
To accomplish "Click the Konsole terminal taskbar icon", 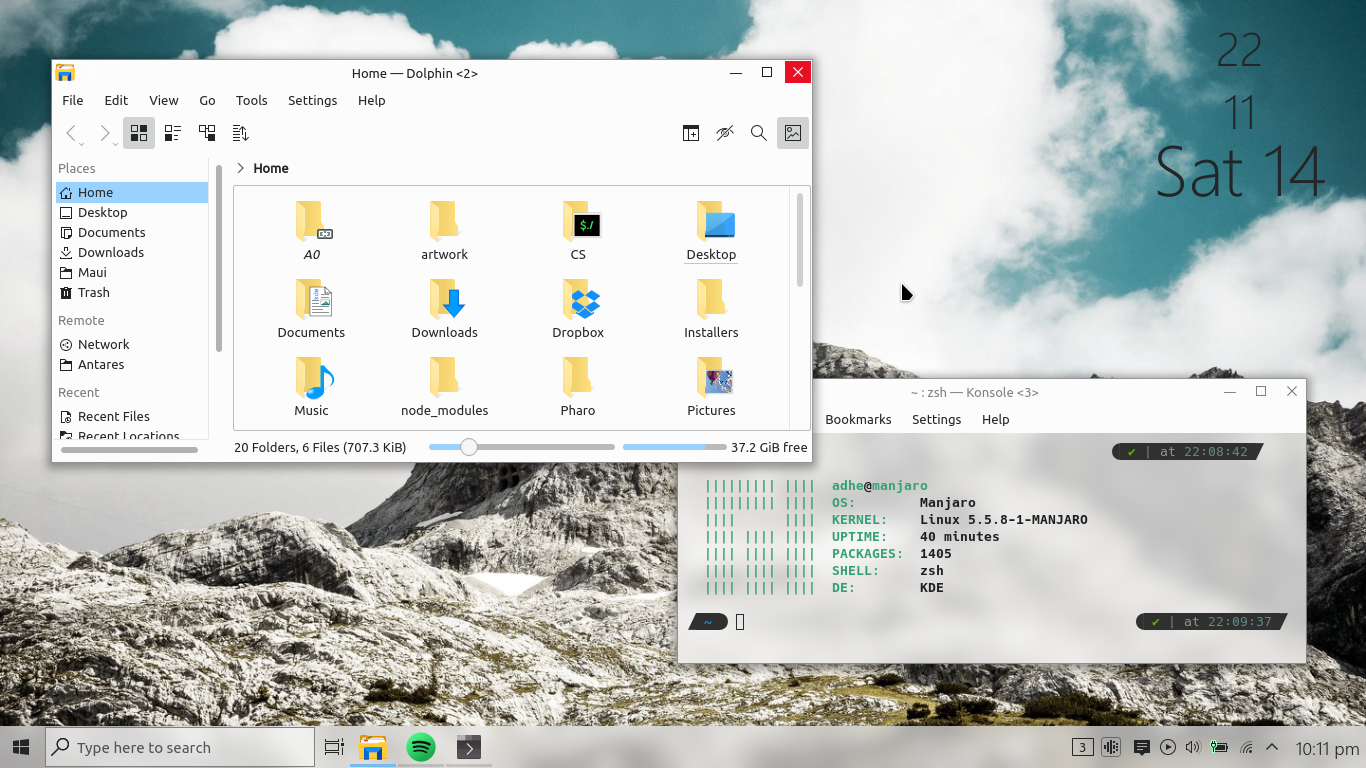I will 469,747.
